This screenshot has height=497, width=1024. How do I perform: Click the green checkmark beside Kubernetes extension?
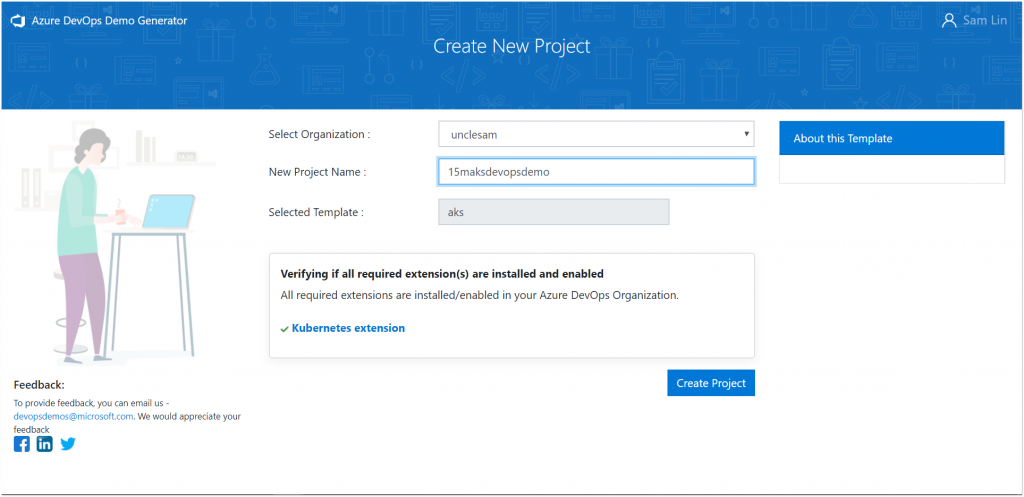pyautogui.click(x=284, y=329)
